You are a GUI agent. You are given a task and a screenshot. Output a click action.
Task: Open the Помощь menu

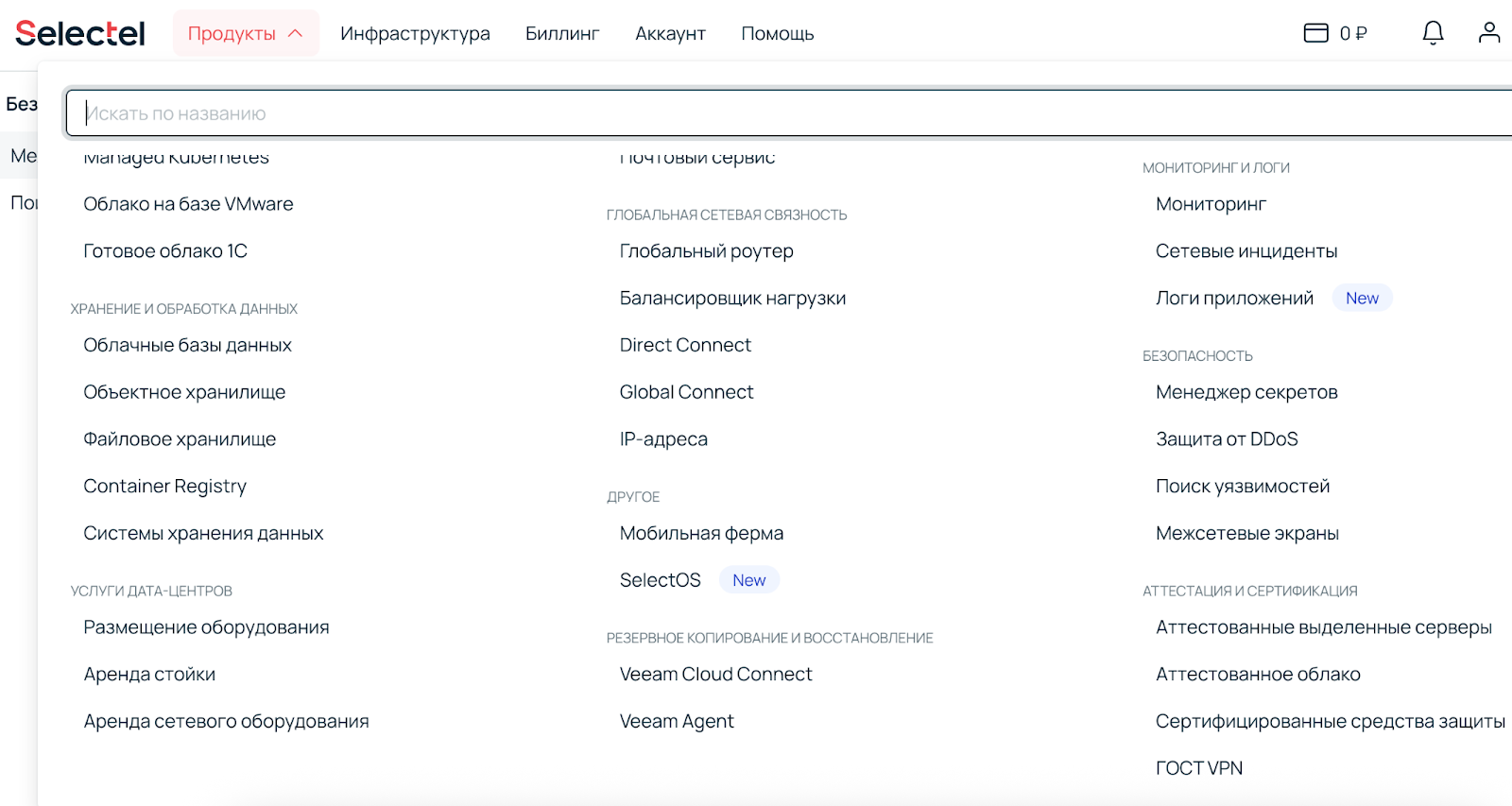(x=777, y=33)
